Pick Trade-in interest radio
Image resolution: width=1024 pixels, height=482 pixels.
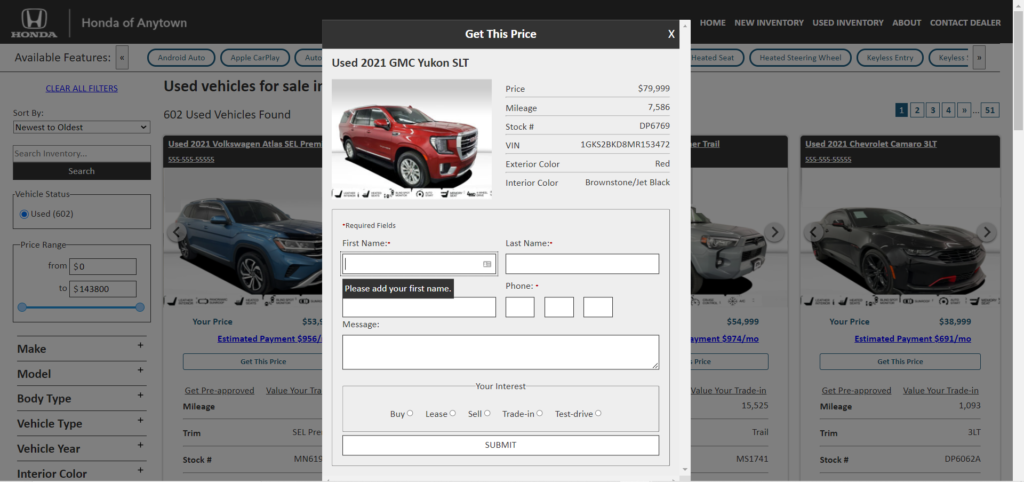tap(539, 413)
